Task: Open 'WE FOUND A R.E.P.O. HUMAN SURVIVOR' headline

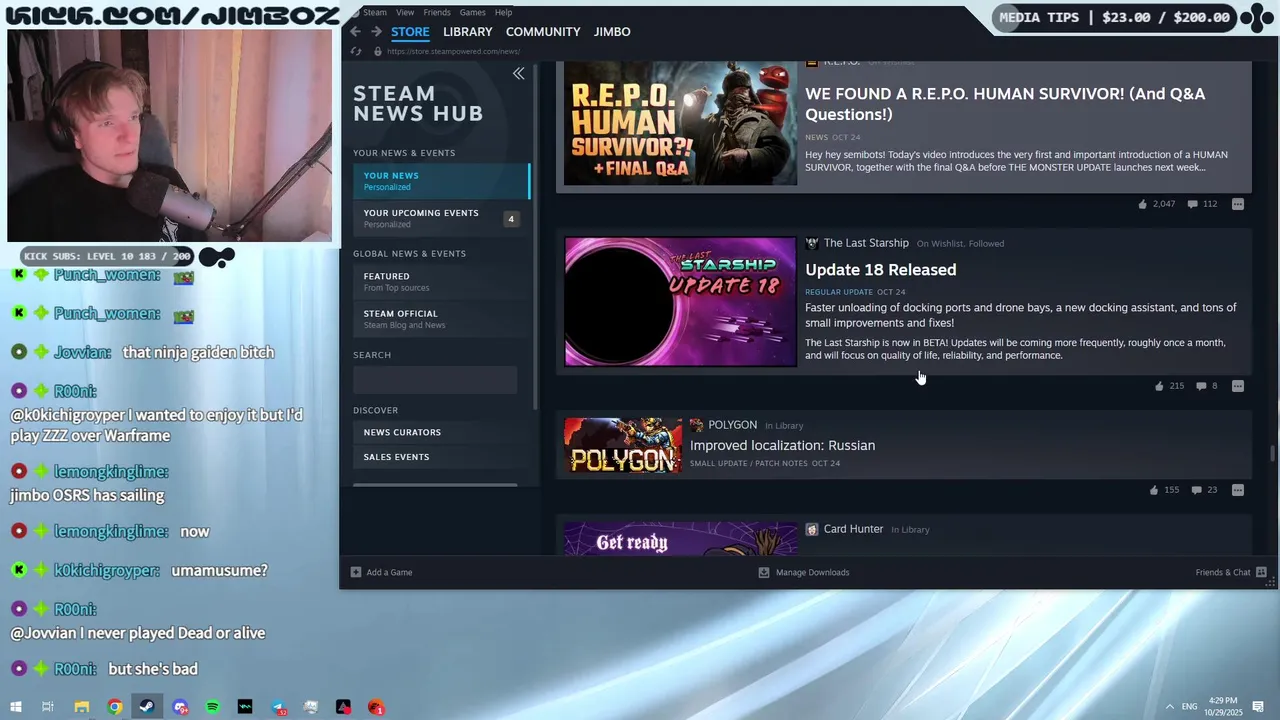Action: [x=1005, y=104]
